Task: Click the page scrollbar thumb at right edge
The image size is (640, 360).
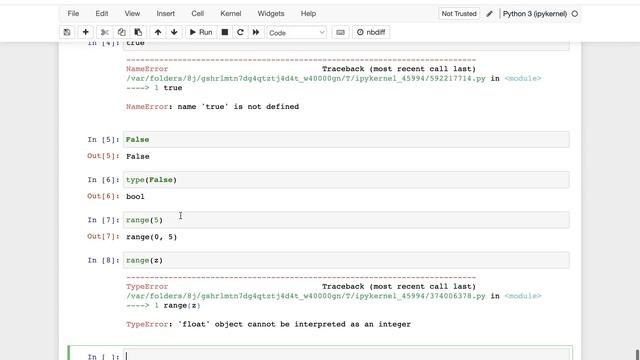Action: [637, 355]
